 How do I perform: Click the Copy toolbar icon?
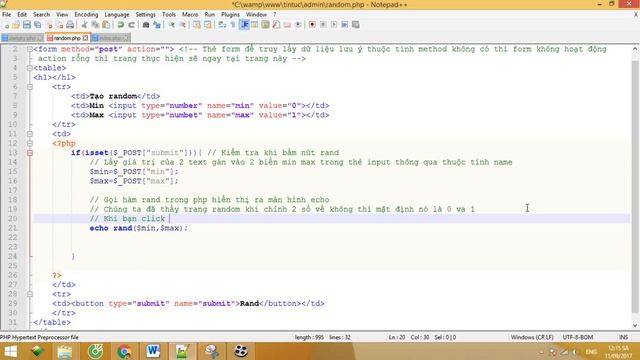95,25
